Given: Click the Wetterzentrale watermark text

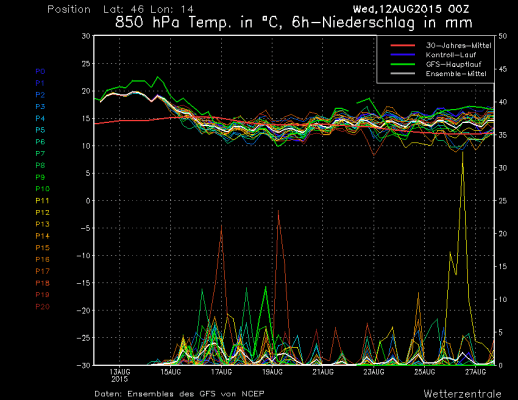Looking at the screenshot, I should (463, 394).
